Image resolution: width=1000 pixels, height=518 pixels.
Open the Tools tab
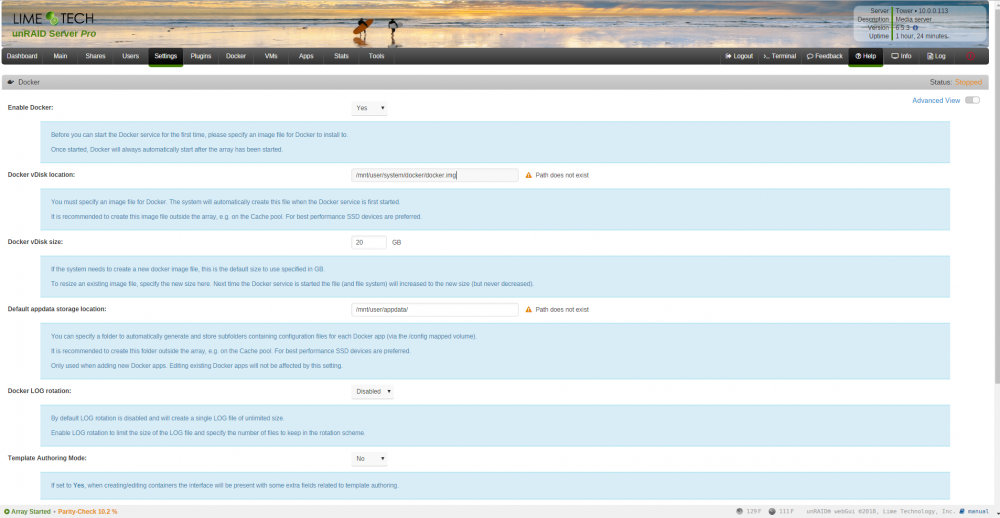pyautogui.click(x=376, y=56)
